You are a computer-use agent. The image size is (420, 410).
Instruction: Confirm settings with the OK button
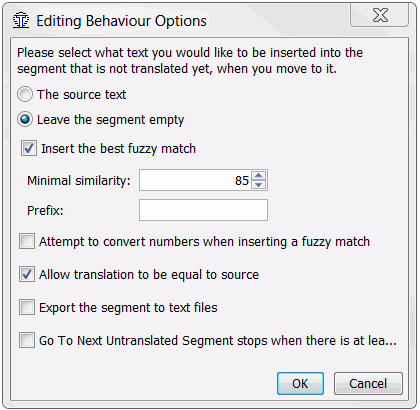300,384
